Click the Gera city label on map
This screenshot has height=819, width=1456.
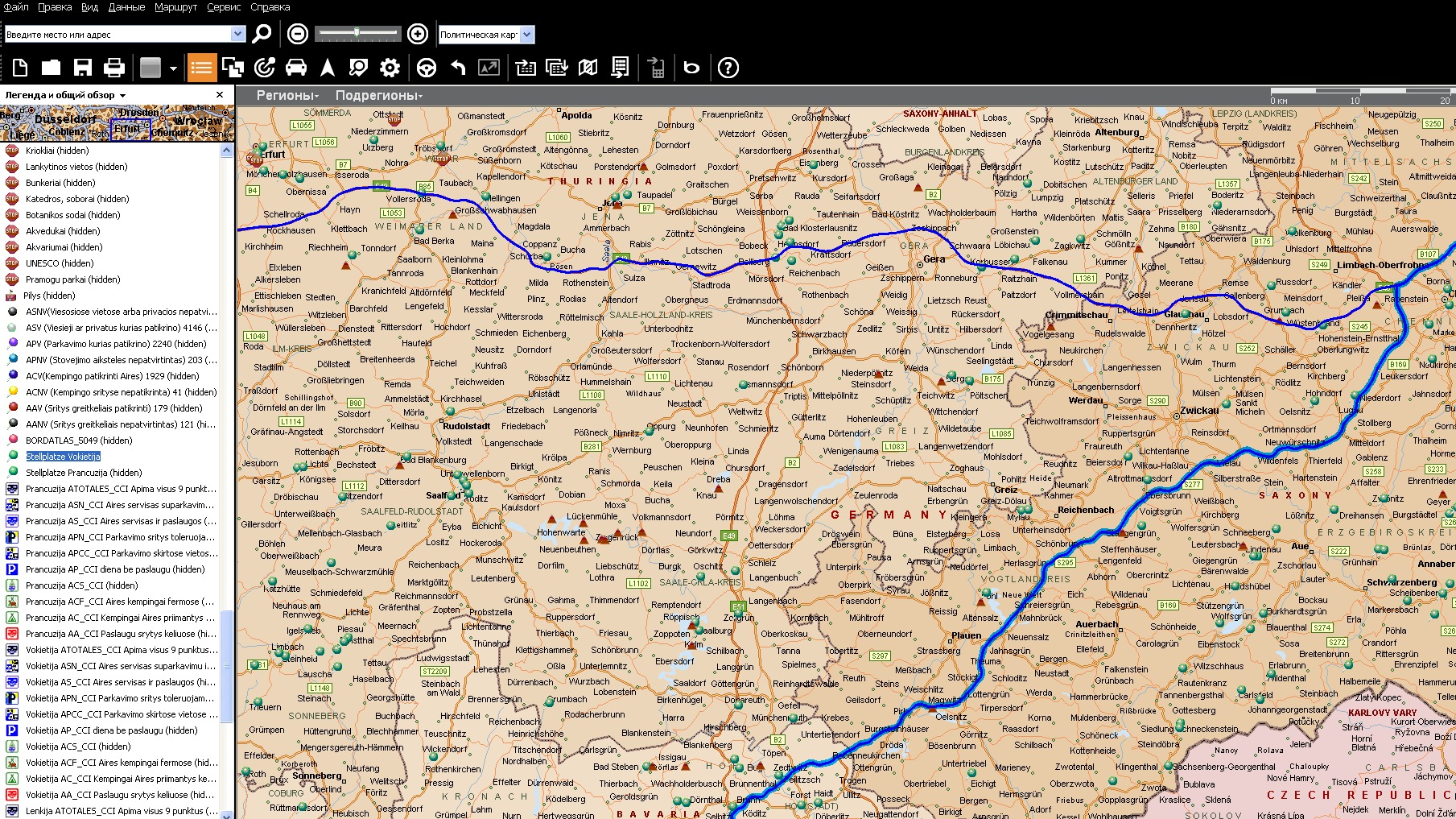coord(934,259)
